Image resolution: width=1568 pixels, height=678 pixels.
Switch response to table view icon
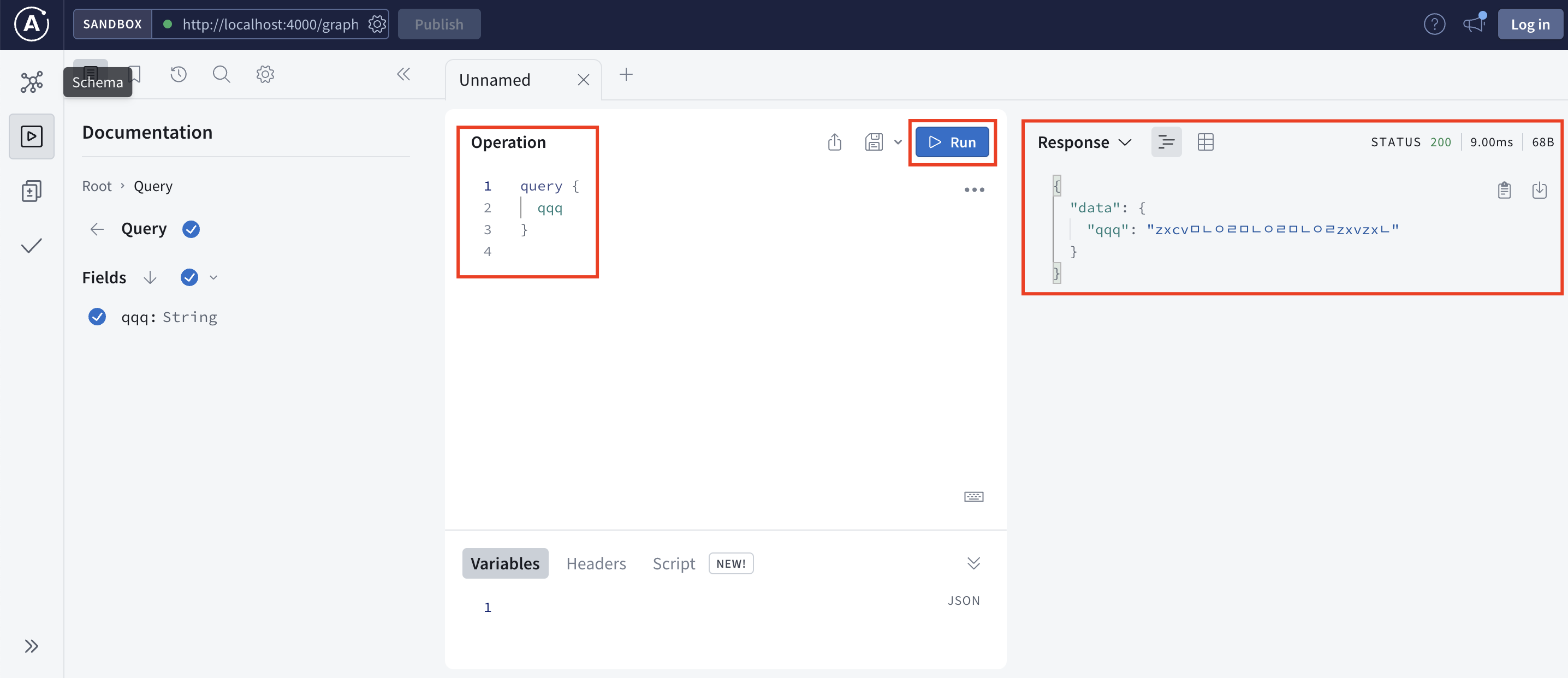[x=1205, y=142]
